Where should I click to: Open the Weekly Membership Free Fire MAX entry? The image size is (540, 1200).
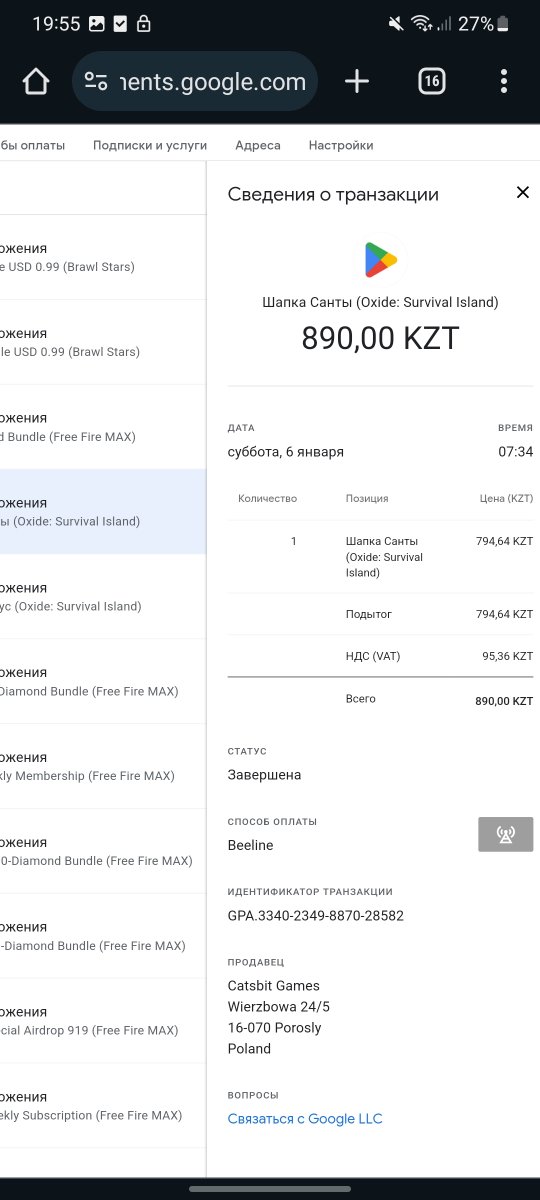[103, 766]
